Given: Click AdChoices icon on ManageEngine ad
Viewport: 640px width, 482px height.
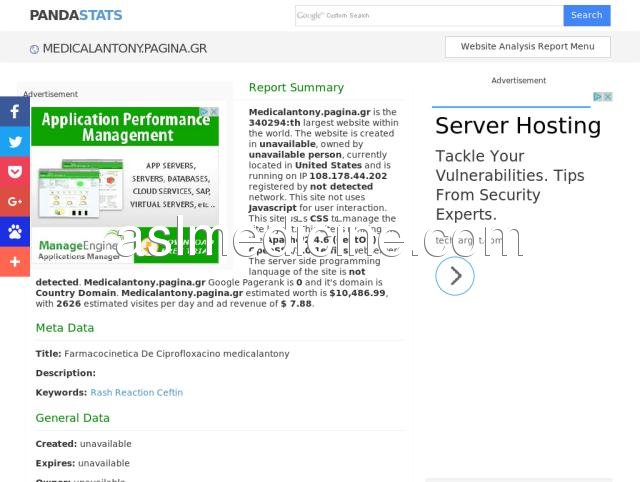Looking at the screenshot, I should tap(204, 111).
